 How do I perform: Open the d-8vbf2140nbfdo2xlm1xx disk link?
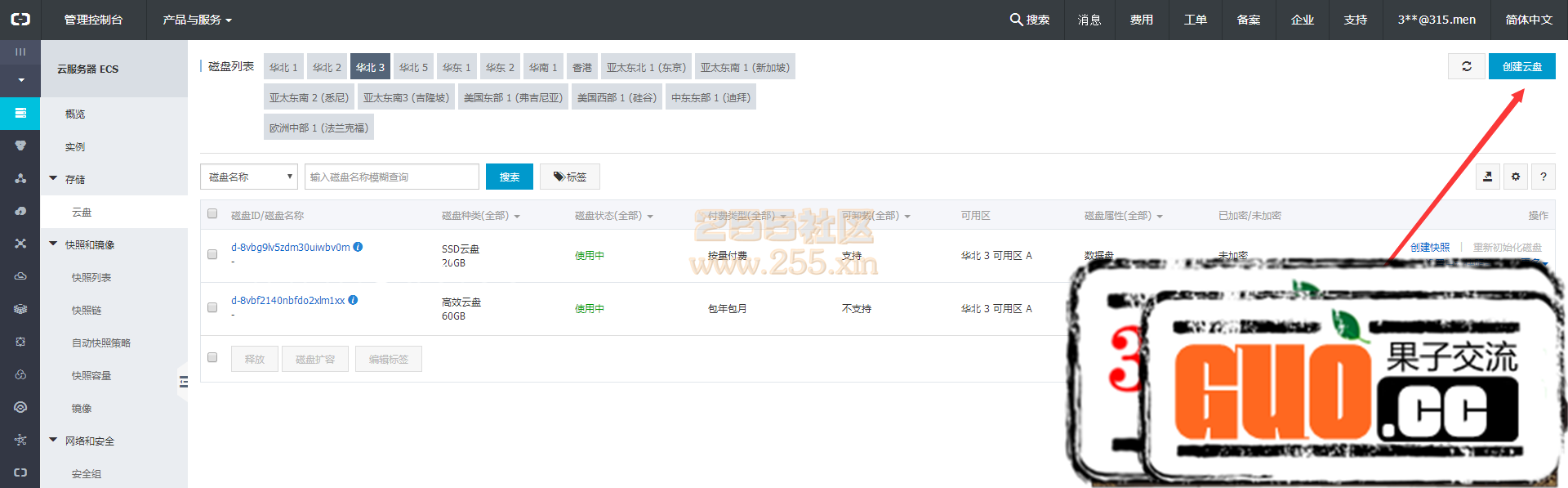(287, 300)
